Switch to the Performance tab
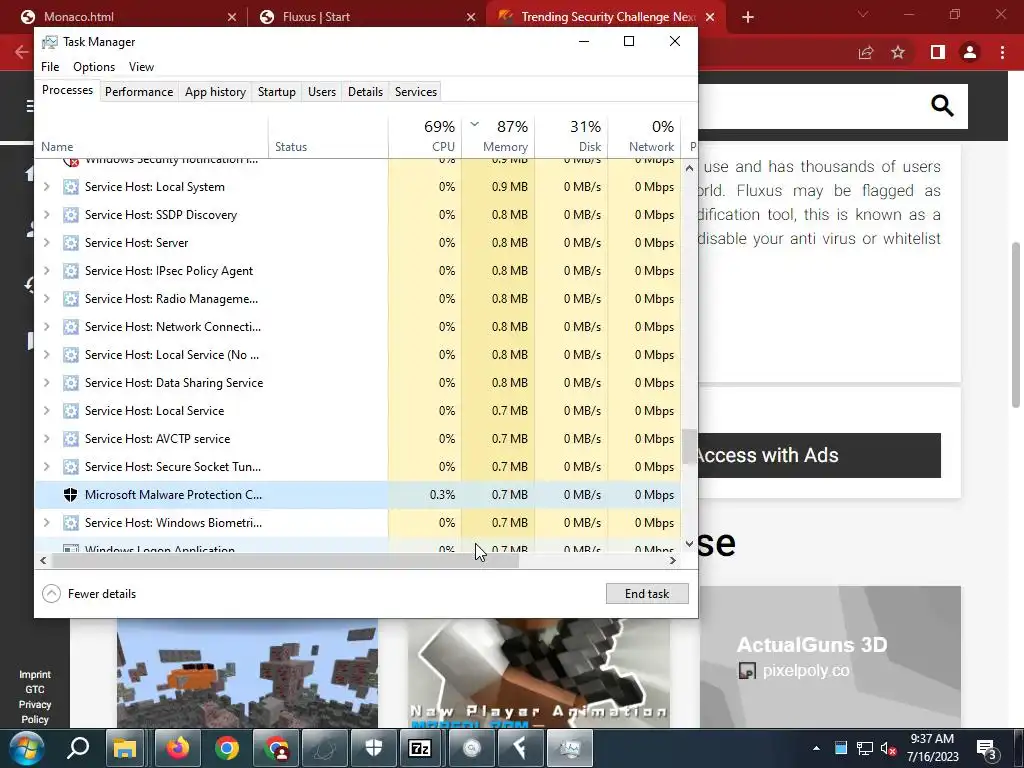 pyautogui.click(x=139, y=92)
